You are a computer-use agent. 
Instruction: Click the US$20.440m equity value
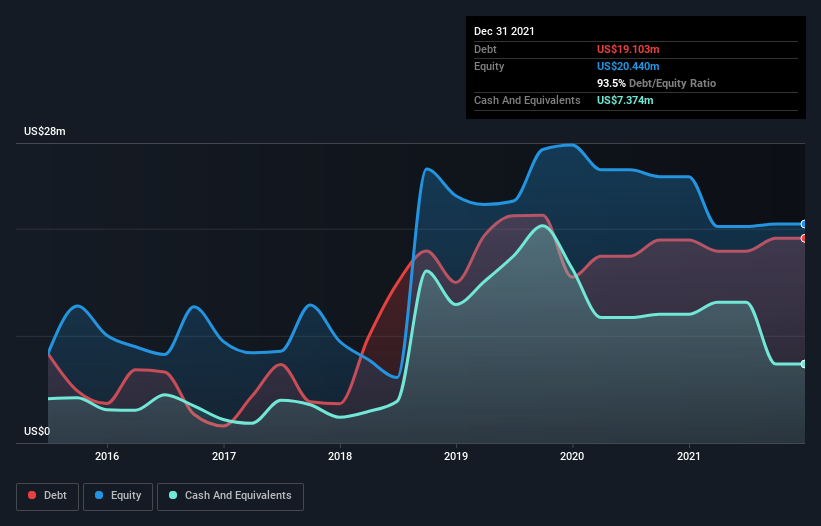click(x=628, y=66)
